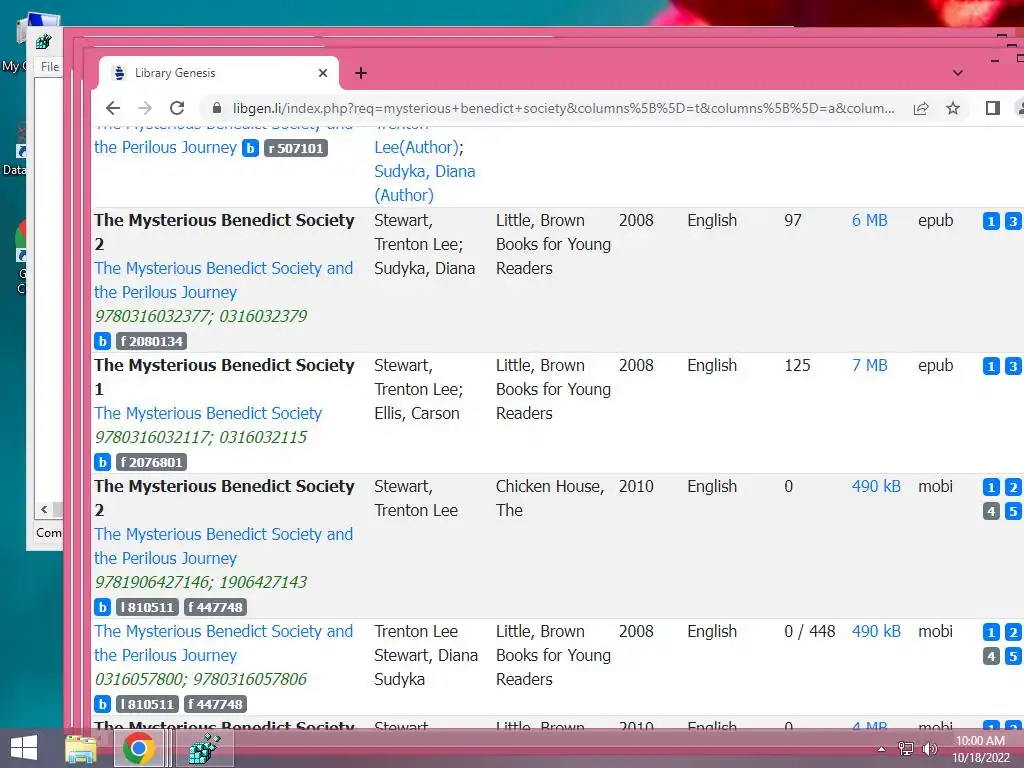The image size is (1024, 768).
Task: Expand the tab search chevron
Action: [957, 73]
